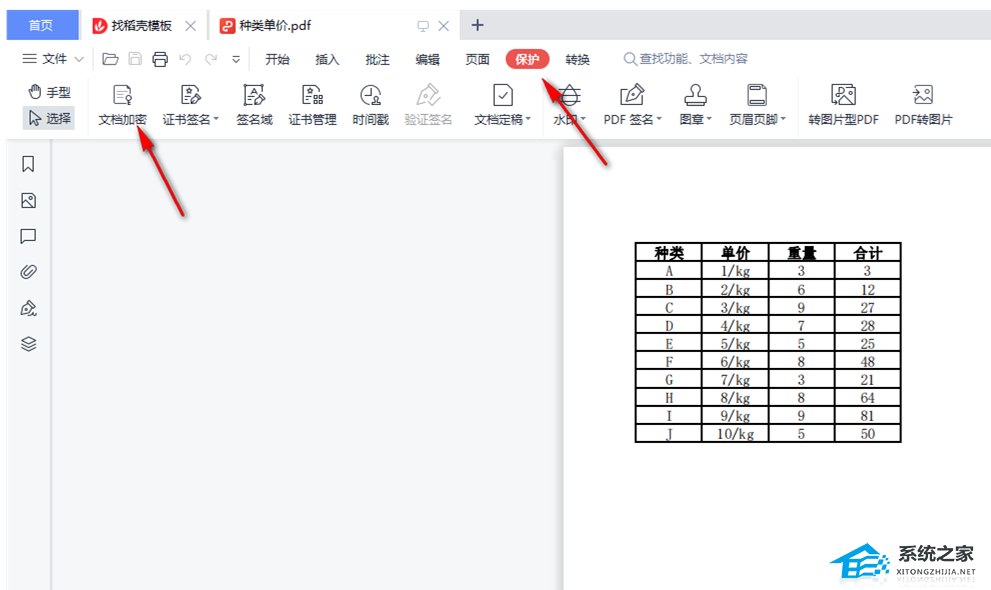Expand the 证书签名 dropdown arrow
The height and width of the screenshot is (590, 991).
pos(216,119)
